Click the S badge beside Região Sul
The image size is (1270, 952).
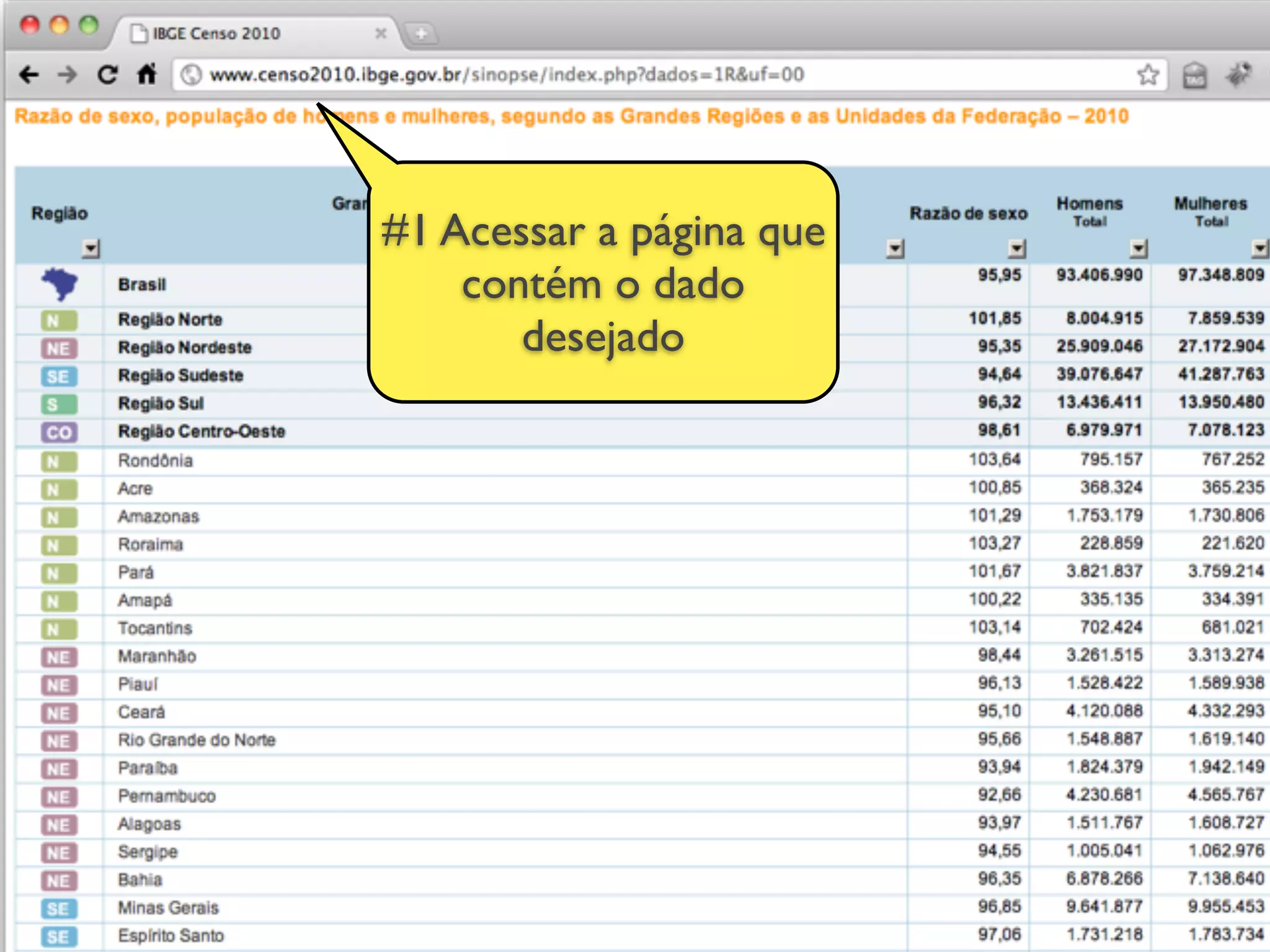click(59, 404)
